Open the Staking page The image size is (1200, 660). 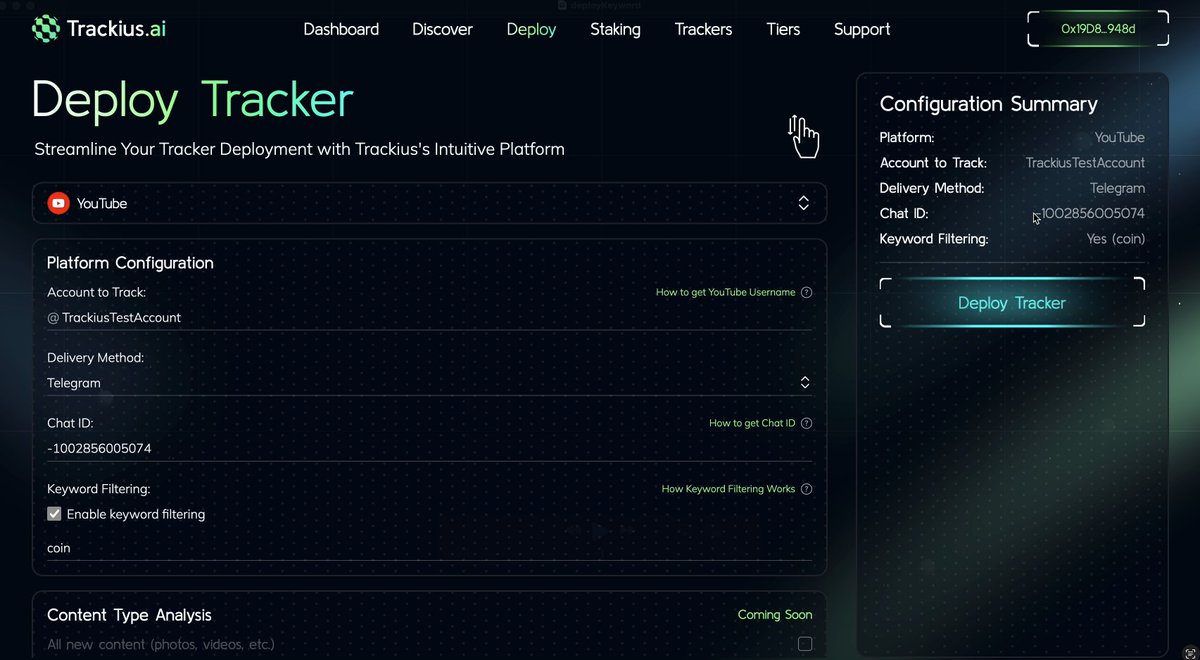coord(615,29)
